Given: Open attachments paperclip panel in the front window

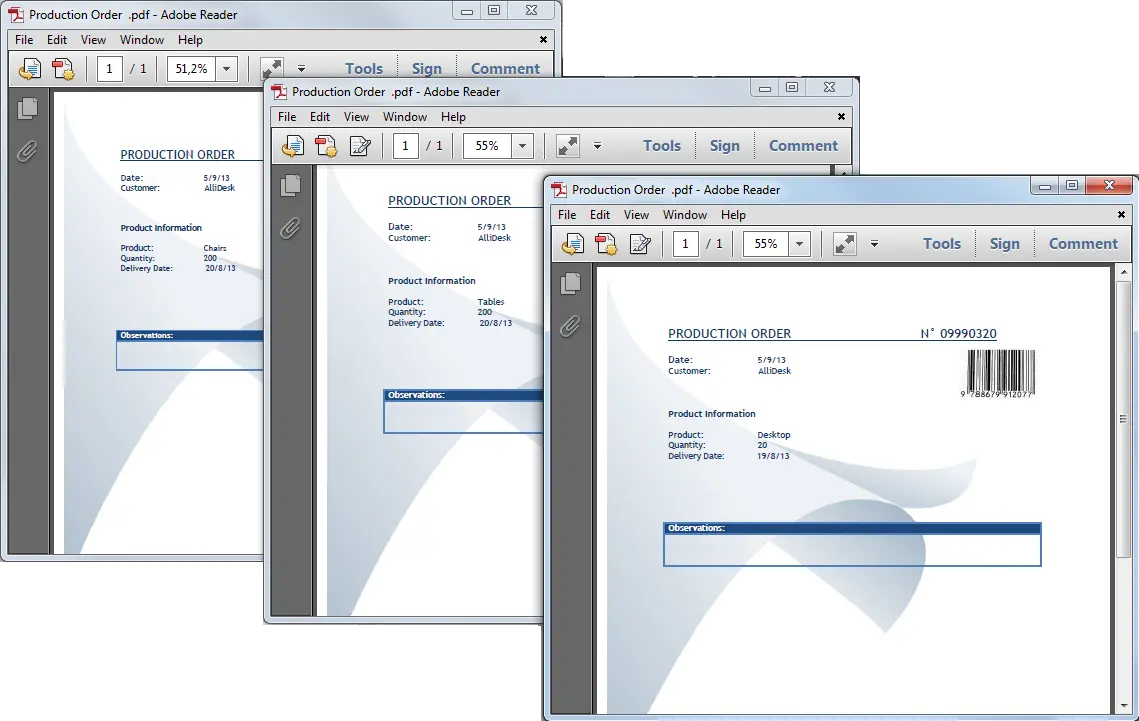Looking at the screenshot, I should click(x=571, y=327).
